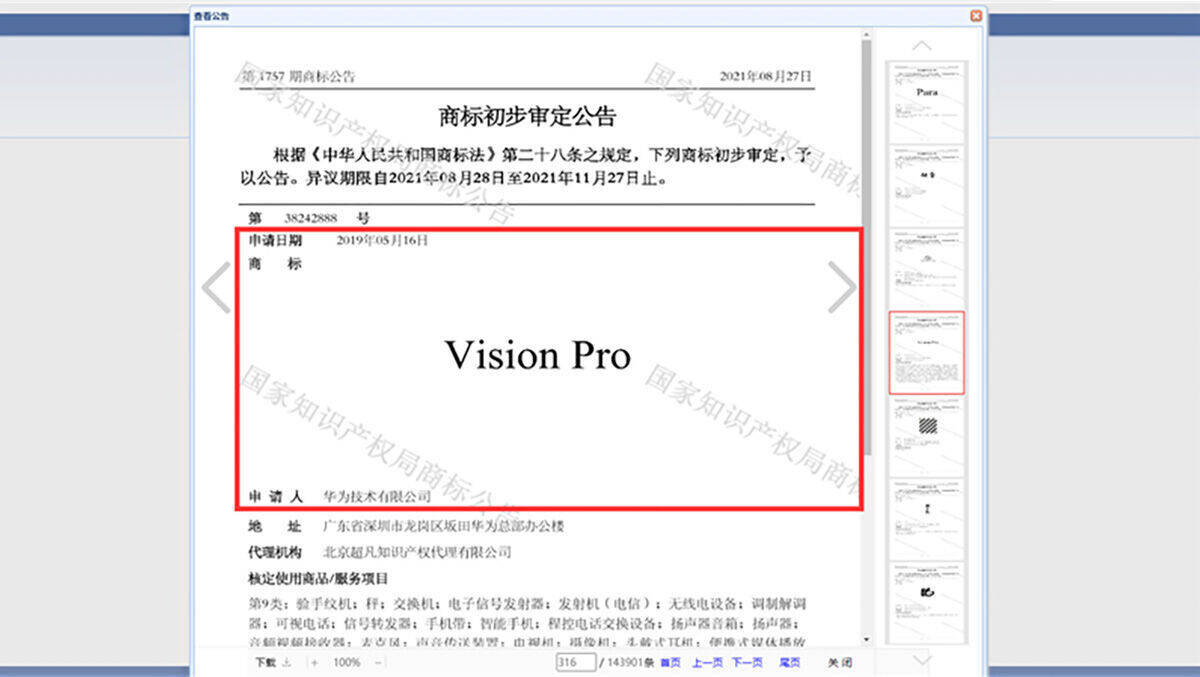The image size is (1200, 677).
Task: Select the highlighted Vision Pro thumbnail
Action: point(927,352)
